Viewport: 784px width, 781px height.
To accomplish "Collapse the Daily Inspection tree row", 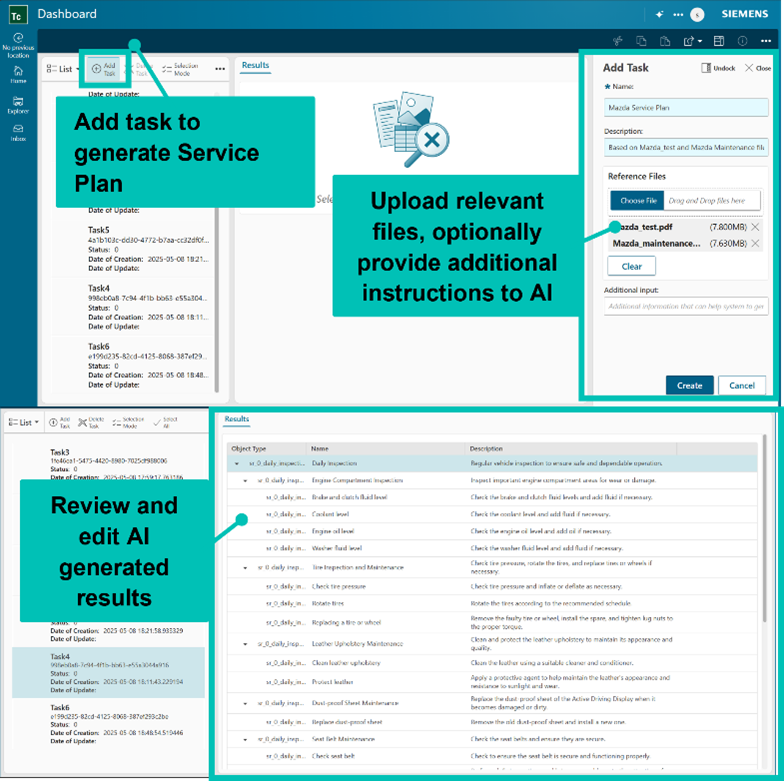I will coord(237,464).
